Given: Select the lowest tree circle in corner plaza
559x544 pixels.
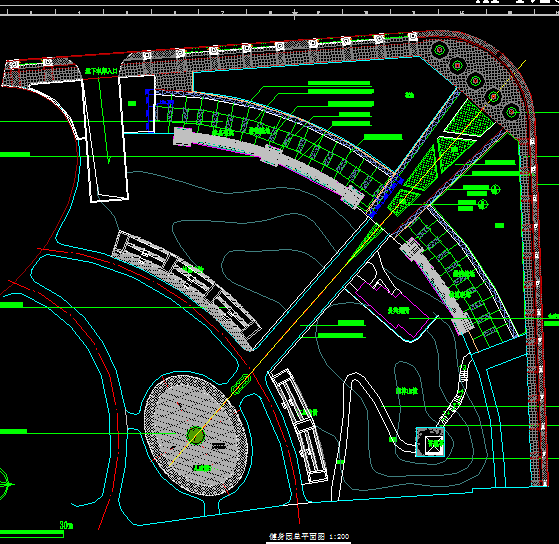Looking at the screenshot, I should [512, 112].
